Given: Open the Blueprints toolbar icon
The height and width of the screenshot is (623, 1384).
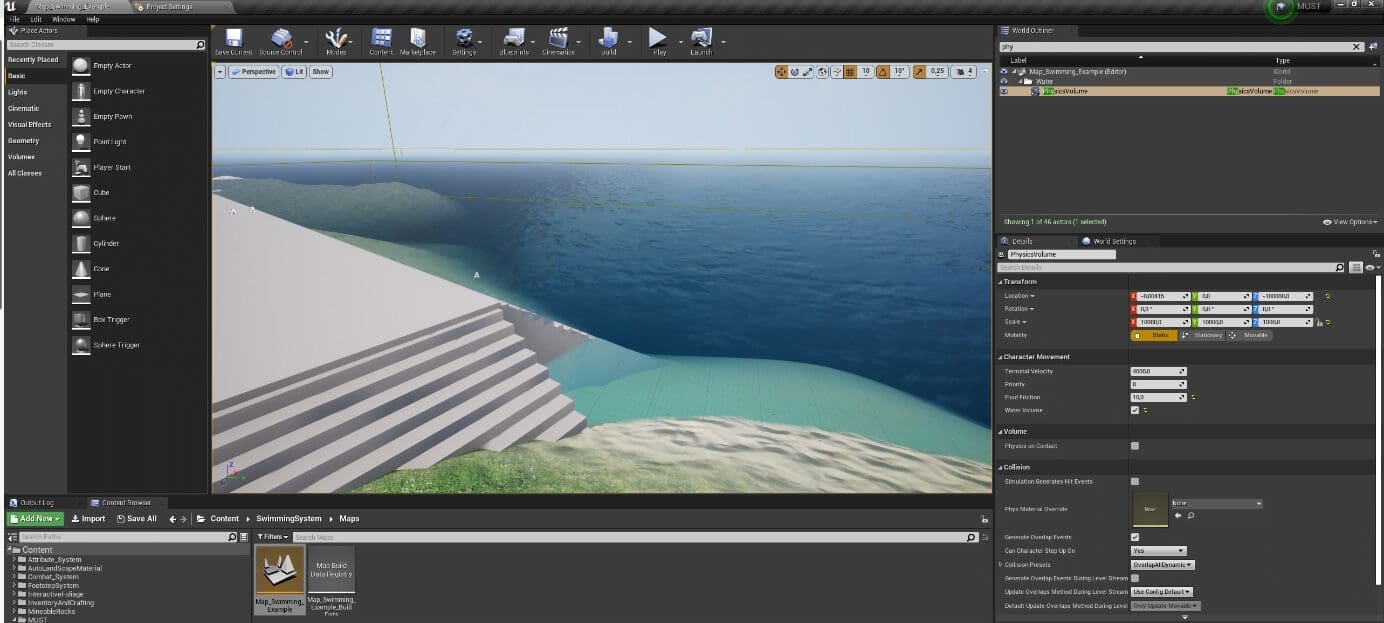Looking at the screenshot, I should tap(513, 38).
